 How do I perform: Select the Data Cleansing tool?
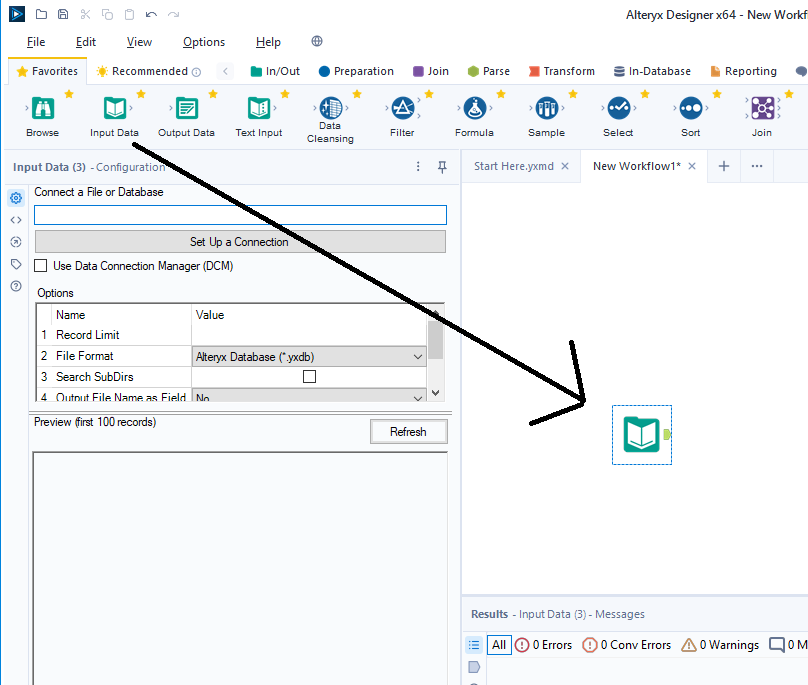pyautogui.click(x=330, y=107)
